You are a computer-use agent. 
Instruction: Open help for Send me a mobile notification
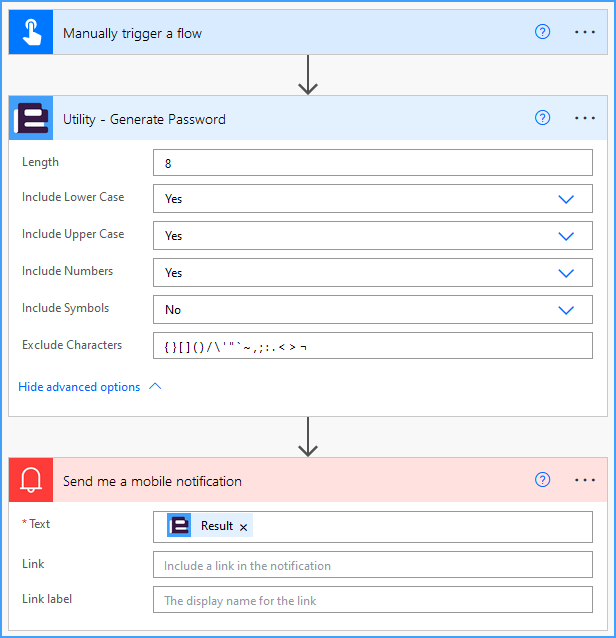(542, 480)
